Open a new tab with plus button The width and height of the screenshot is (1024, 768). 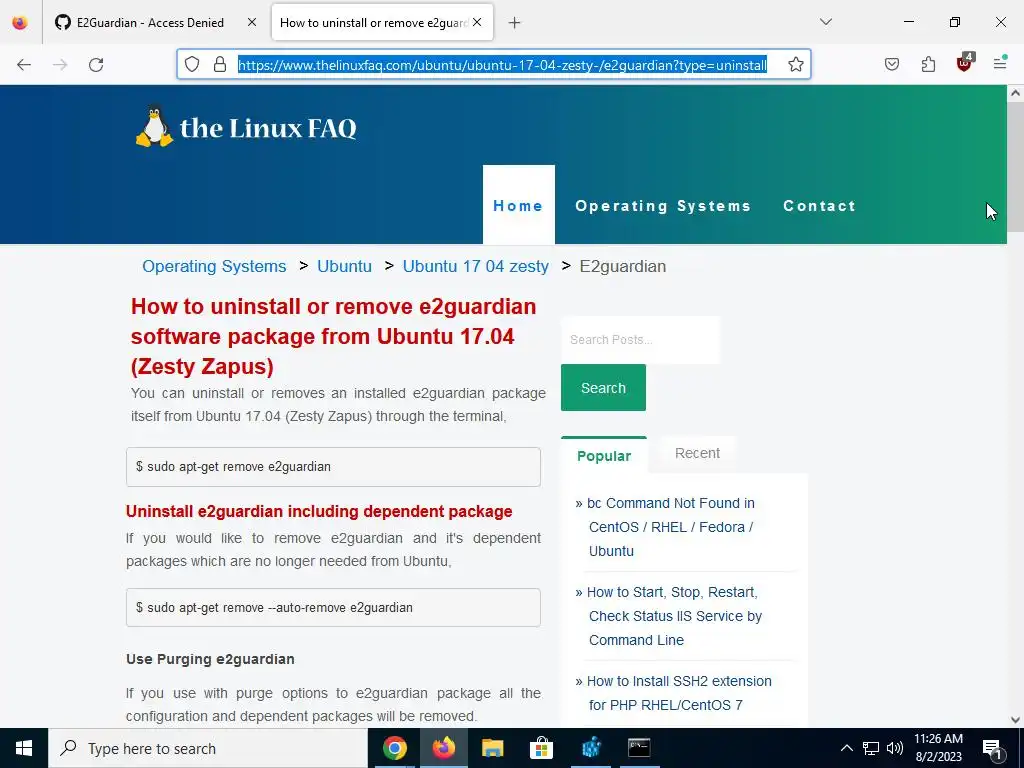[515, 23]
